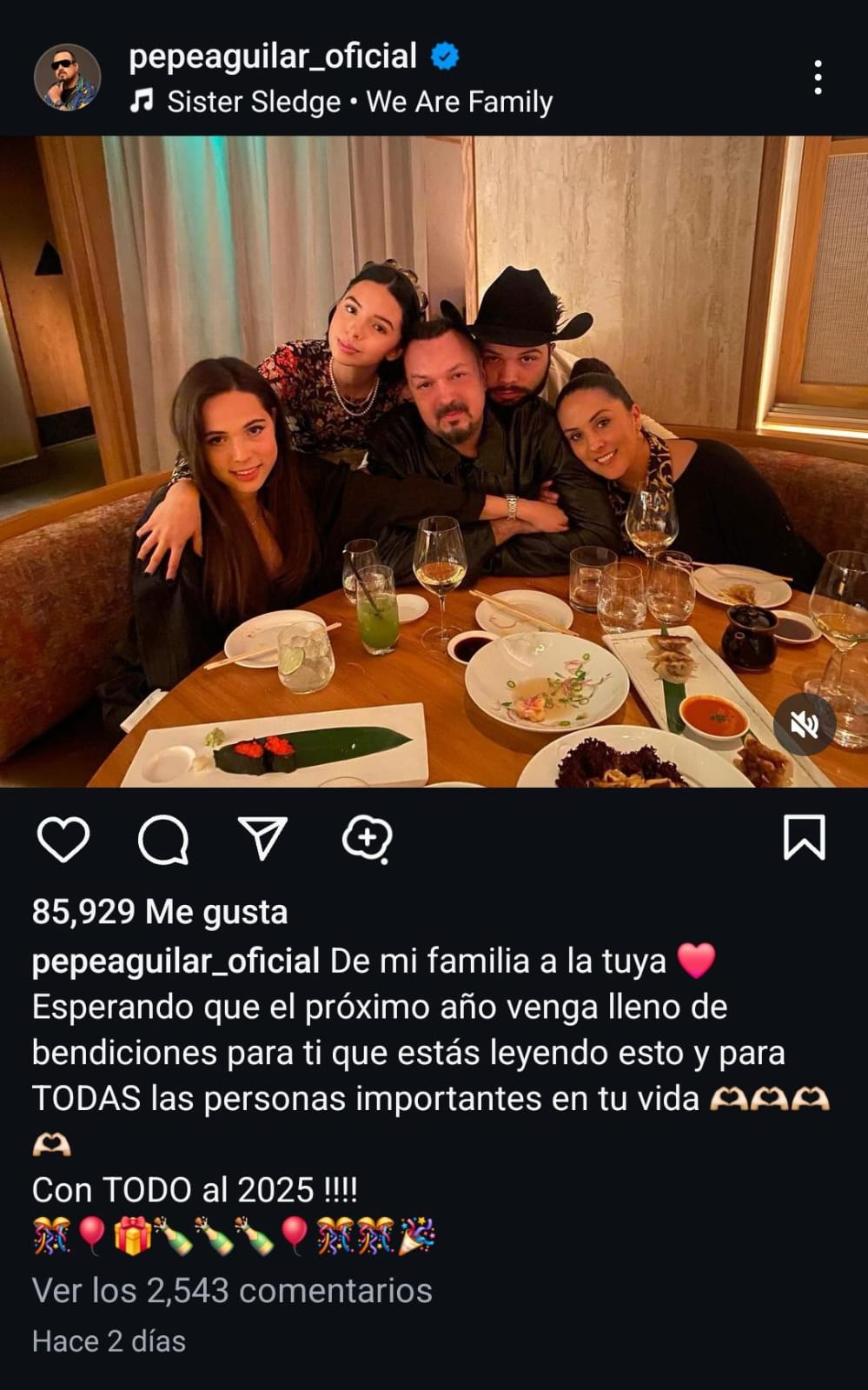The height and width of the screenshot is (1390, 868).
Task: Tap the gift emoji in caption
Action: pos(132,1235)
